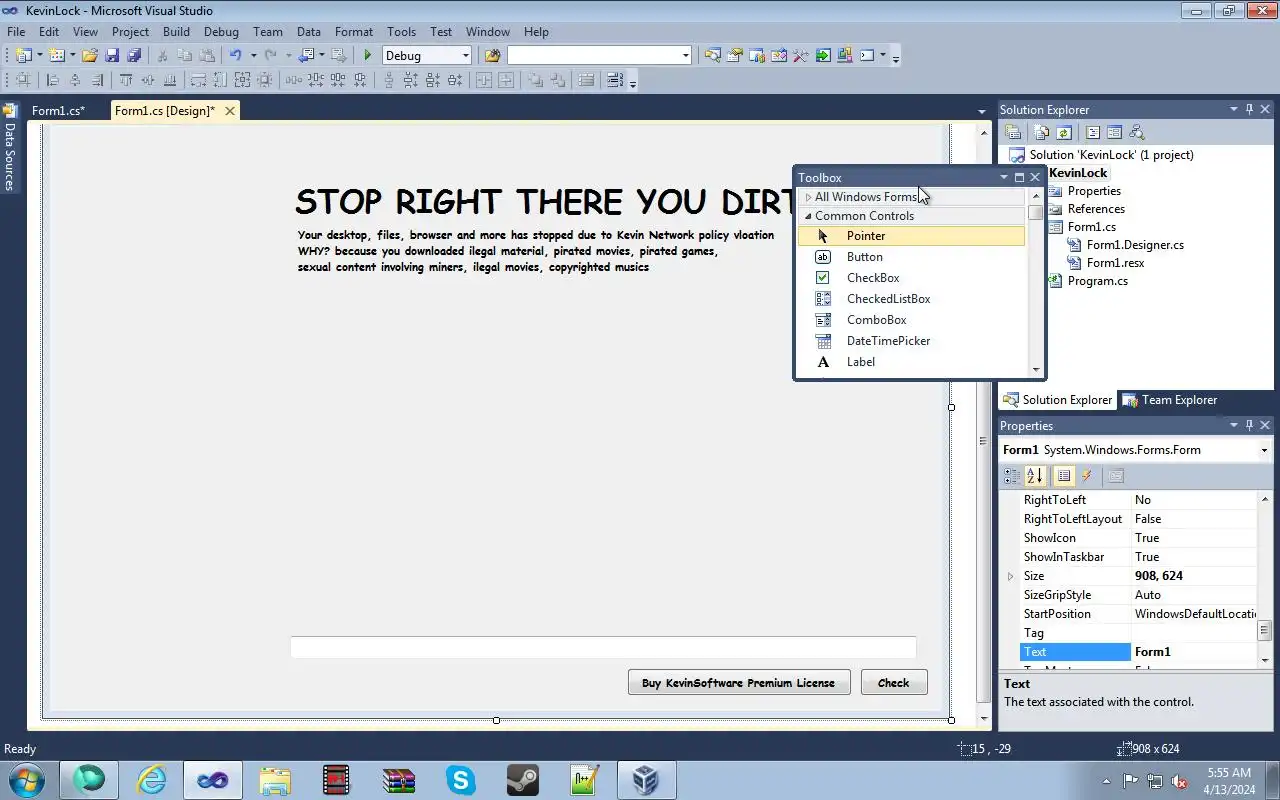This screenshot has width=1280, height=800.
Task: Click Refresh icon in Solution Explorer
Action: point(1064,132)
